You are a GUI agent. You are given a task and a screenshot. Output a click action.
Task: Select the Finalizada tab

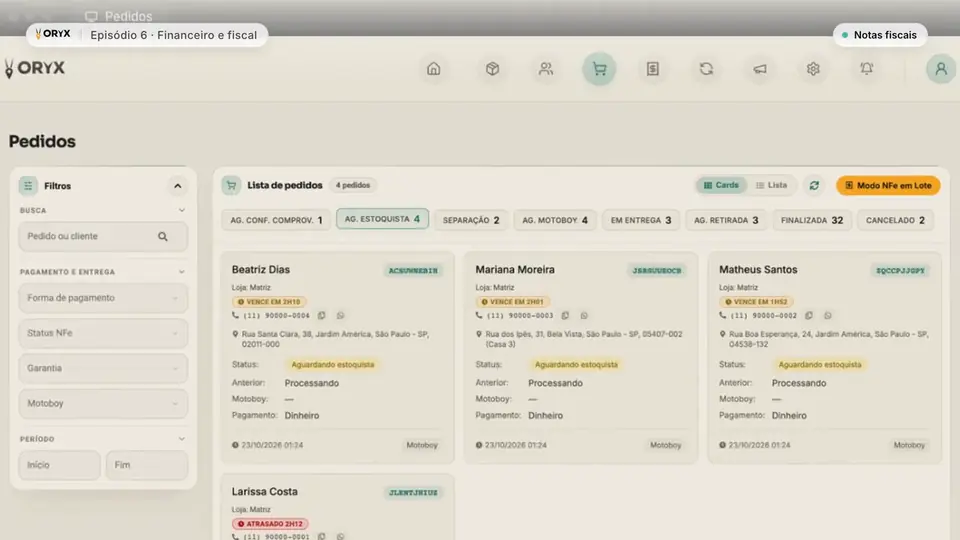[812, 220]
